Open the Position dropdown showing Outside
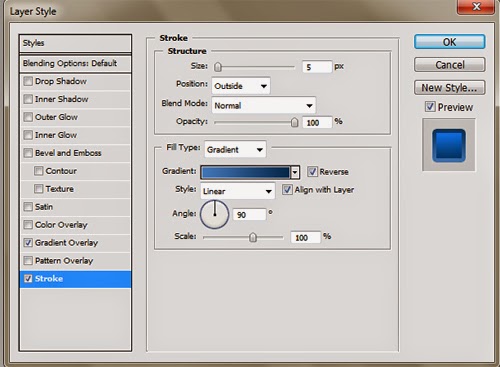Screen dimensions: 500x367 point(241,86)
